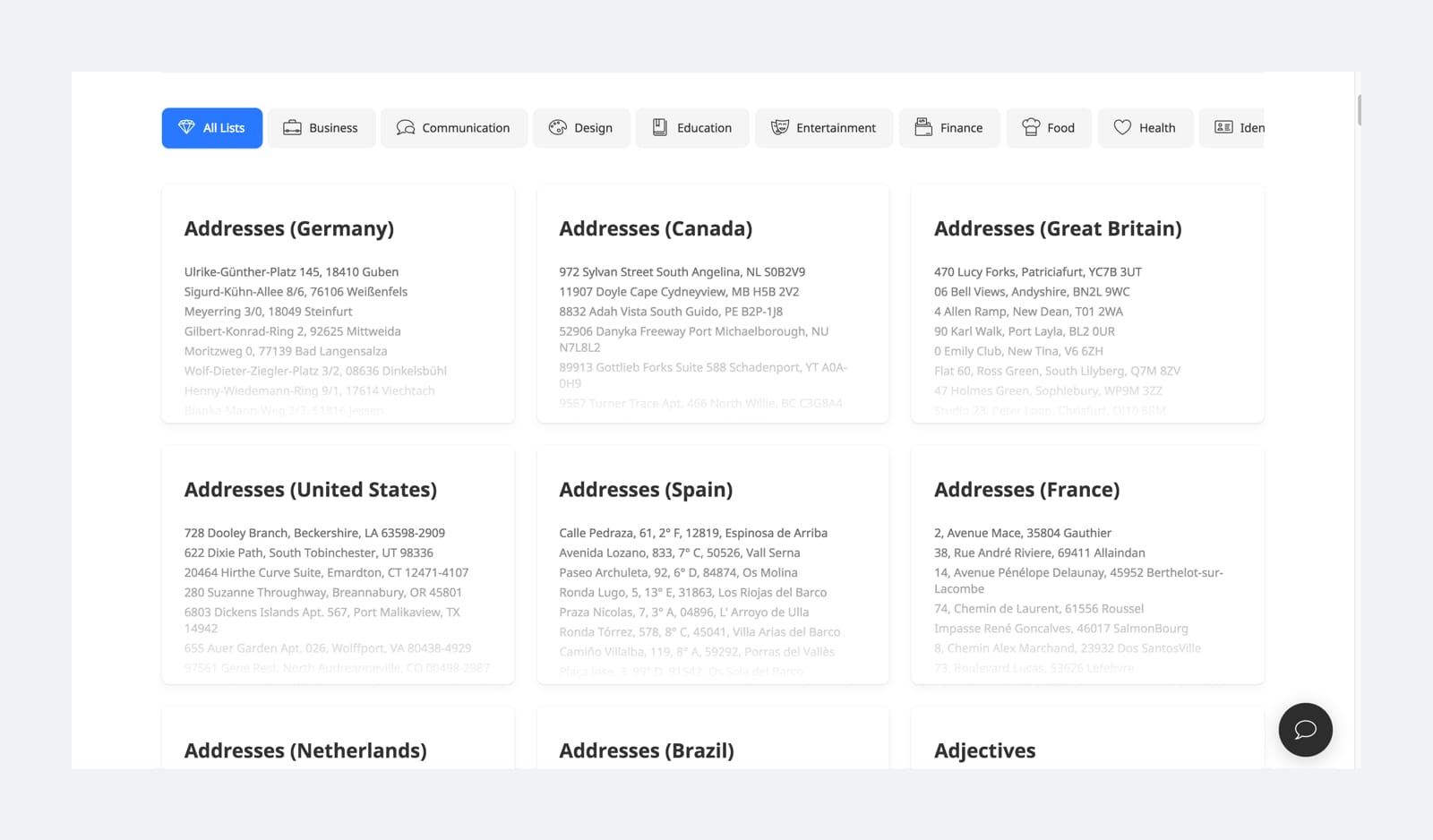Open the Addresses (Great Britain) list
The image size is (1433, 840).
pos(1058,228)
